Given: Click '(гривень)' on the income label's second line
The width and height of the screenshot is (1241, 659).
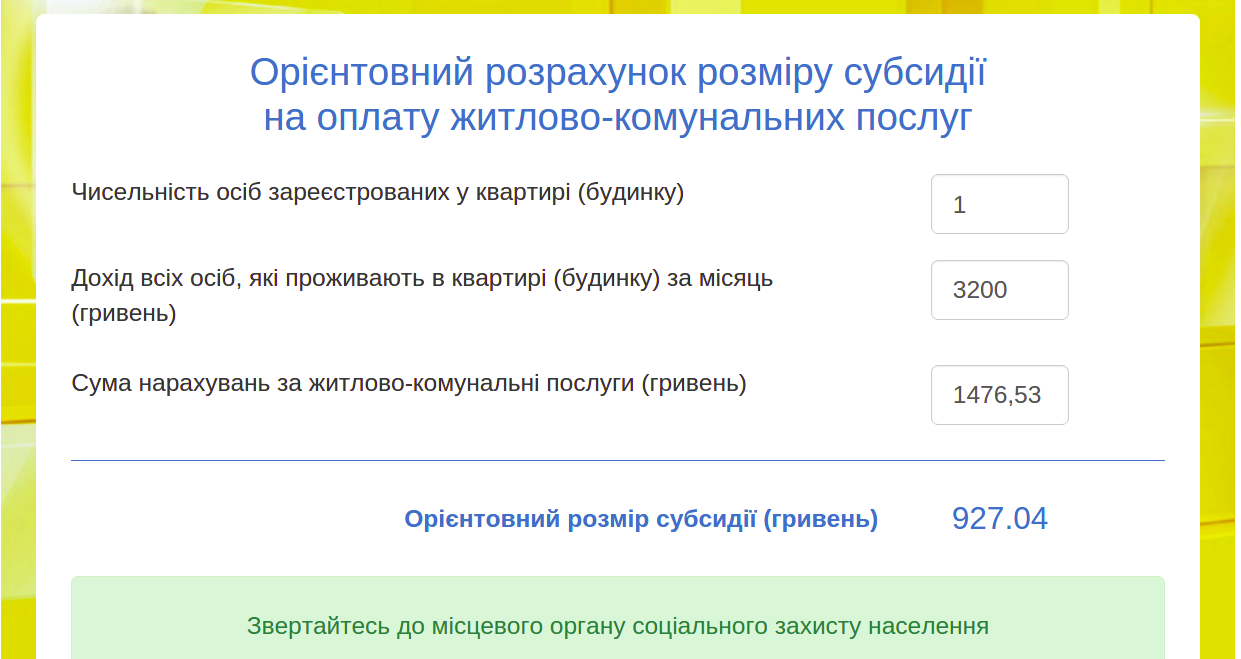Looking at the screenshot, I should [x=124, y=313].
